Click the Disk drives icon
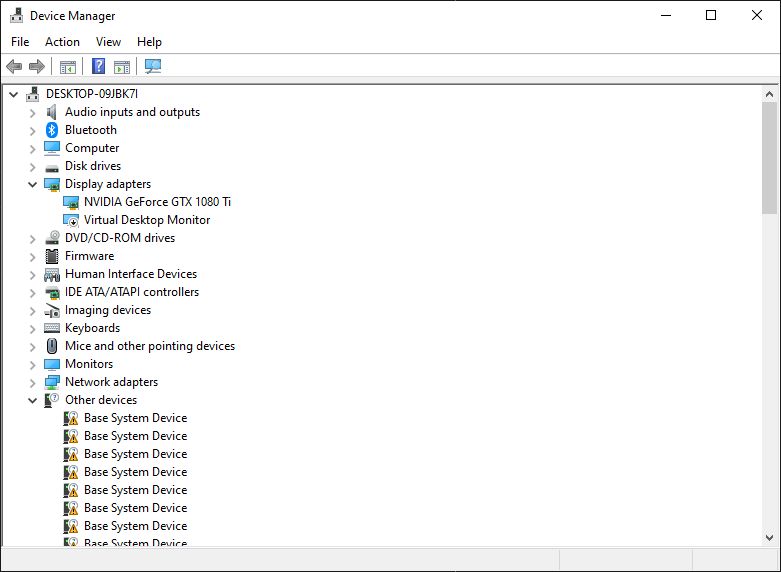Image resolution: width=781 pixels, height=572 pixels. [x=52, y=167]
